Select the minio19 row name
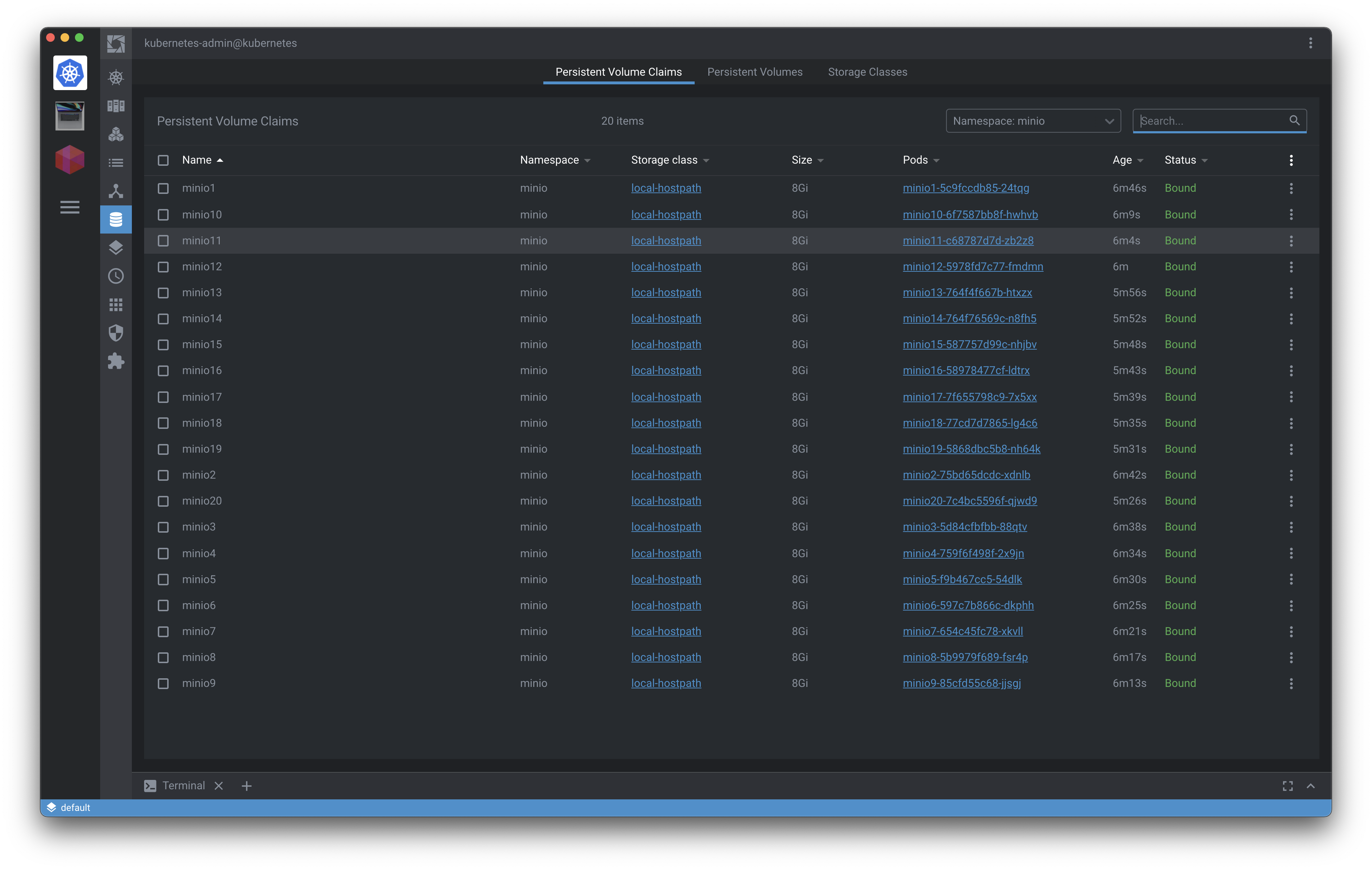Viewport: 1372px width, 870px height. (202, 449)
